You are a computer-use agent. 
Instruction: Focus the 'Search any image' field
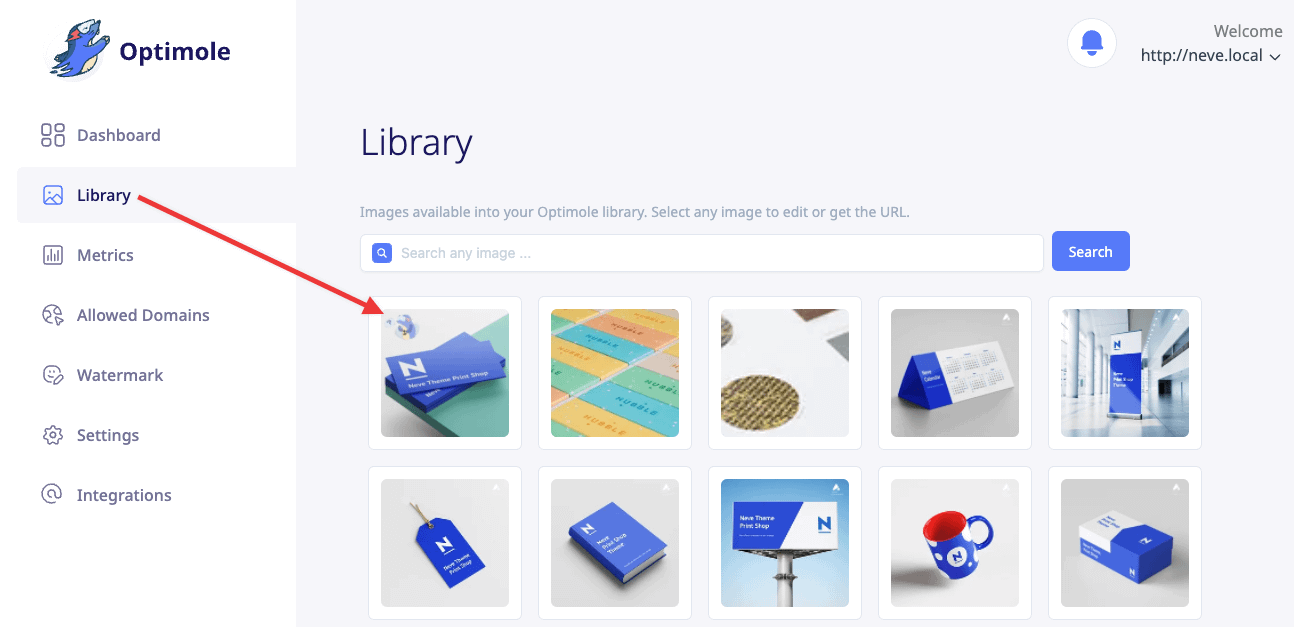(x=702, y=253)
